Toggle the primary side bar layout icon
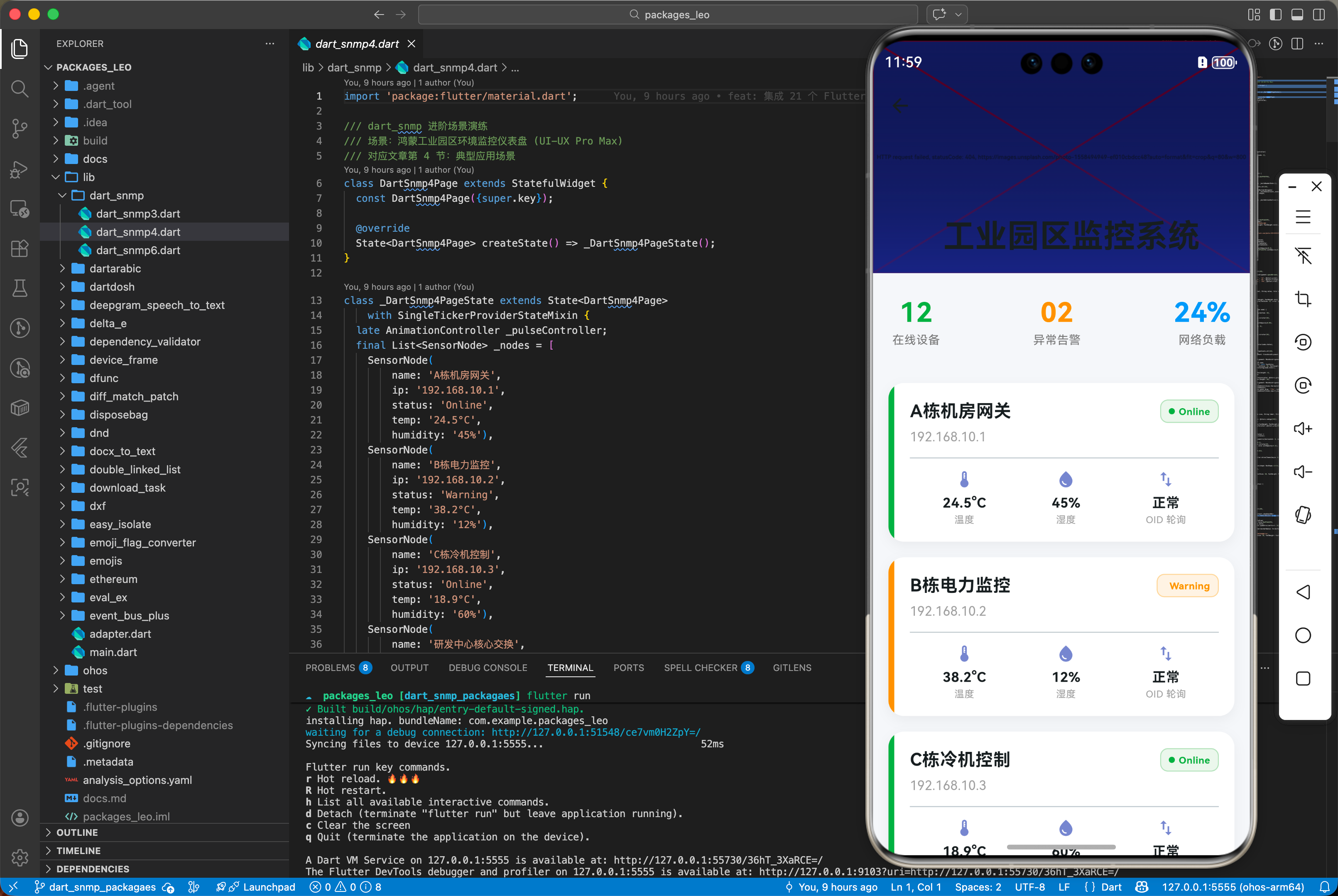 coord(1276,15)
